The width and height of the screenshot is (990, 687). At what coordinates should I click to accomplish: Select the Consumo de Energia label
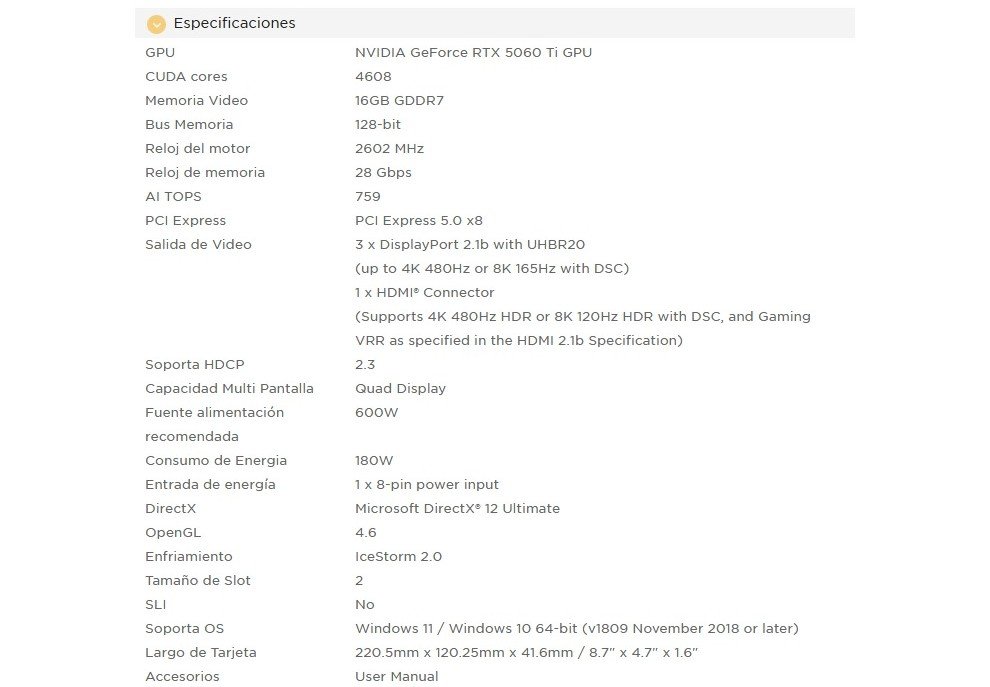point(216,460)
